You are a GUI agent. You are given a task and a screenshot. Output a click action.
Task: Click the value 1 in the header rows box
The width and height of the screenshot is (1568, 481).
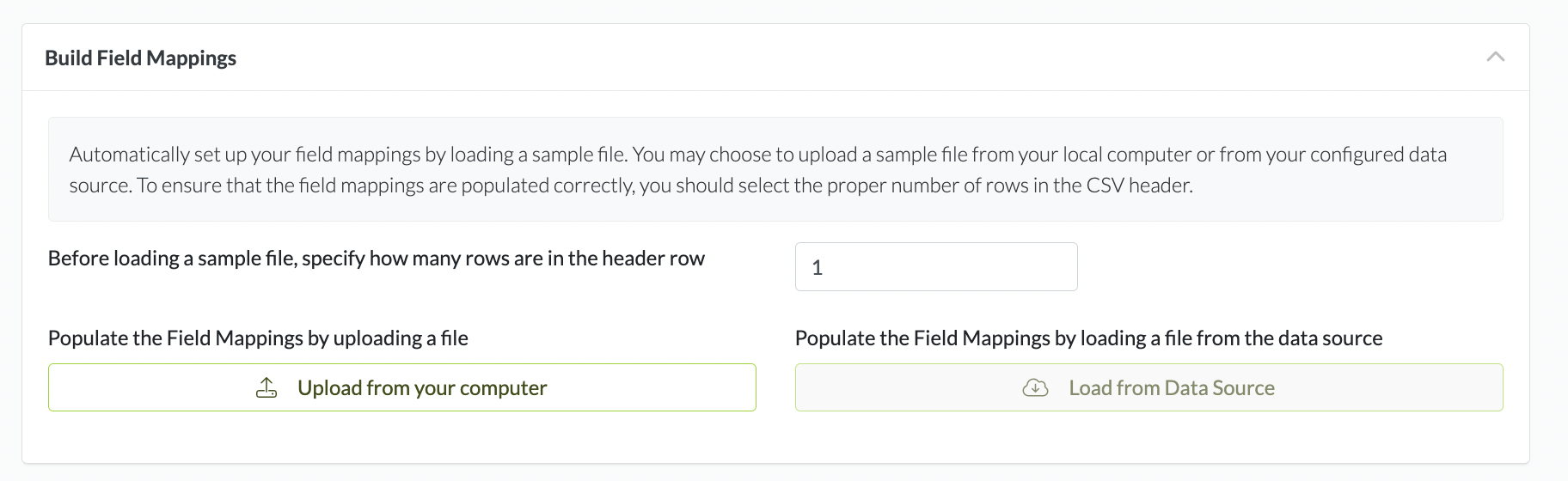(818, 268)
